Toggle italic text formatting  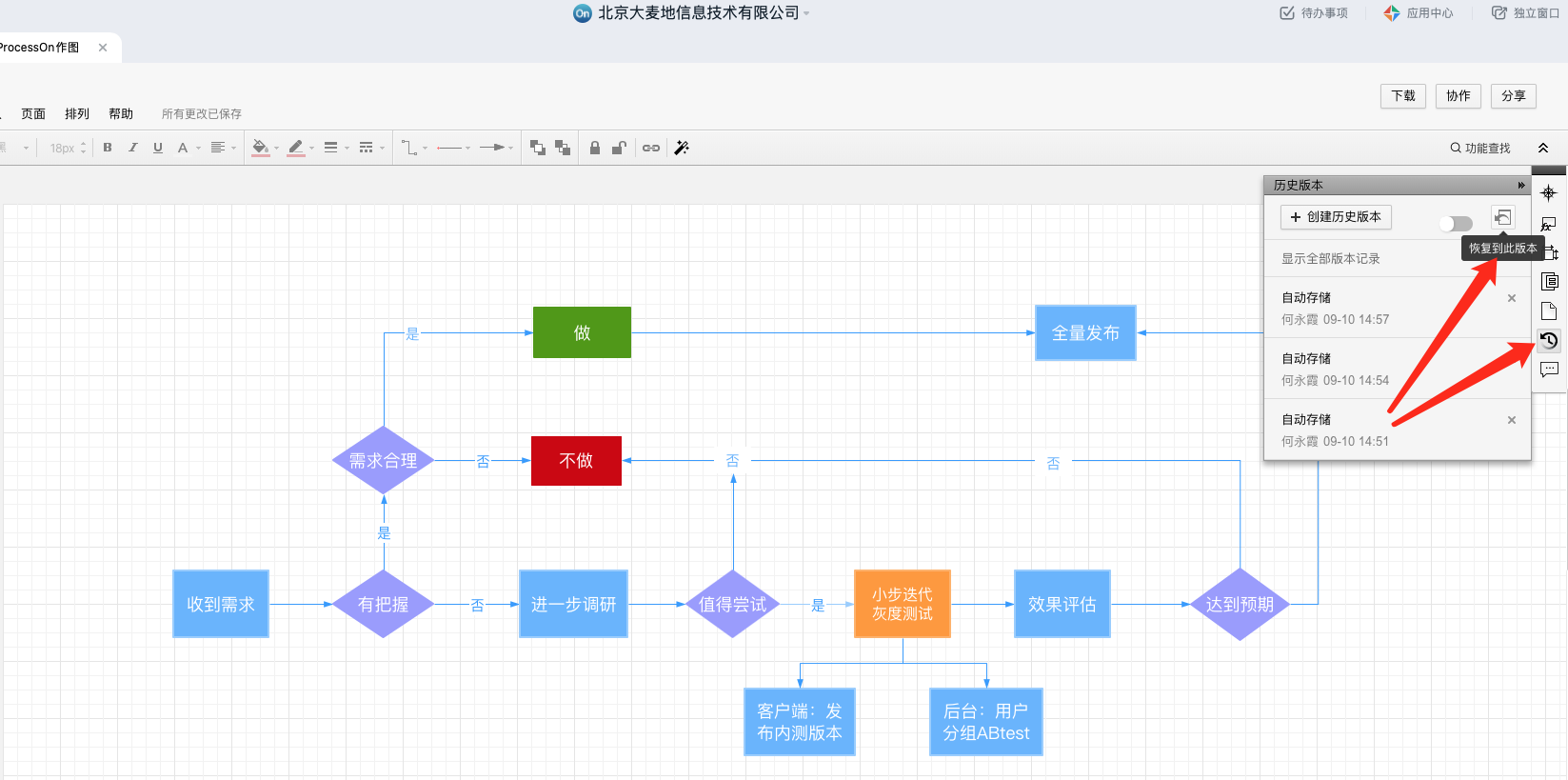(132, 148)
